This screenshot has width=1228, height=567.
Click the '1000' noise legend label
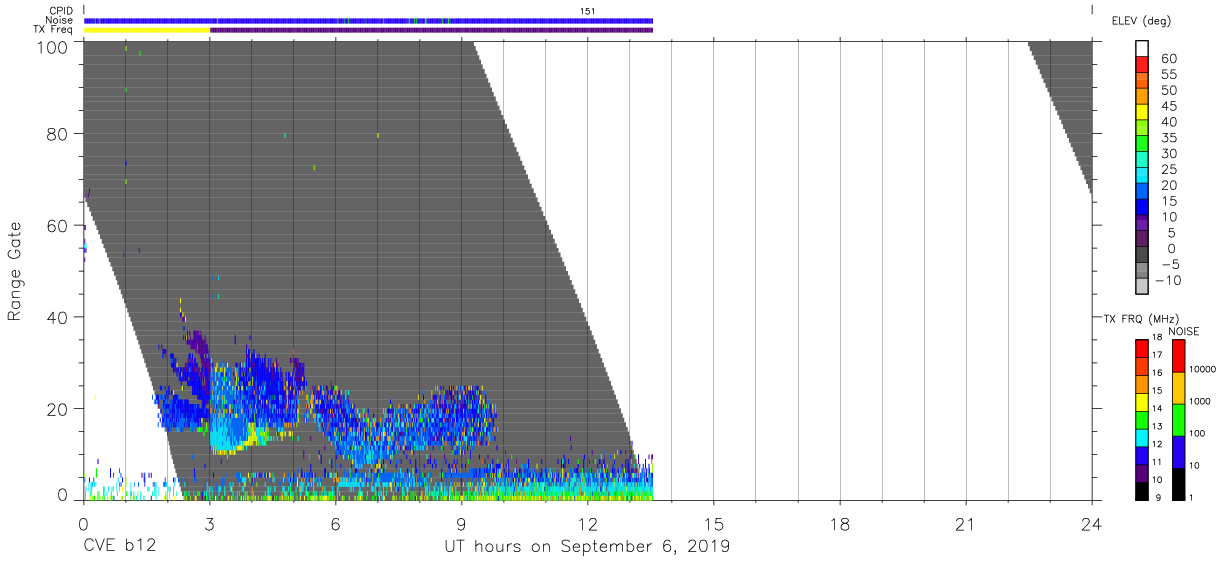[1200, 401]
